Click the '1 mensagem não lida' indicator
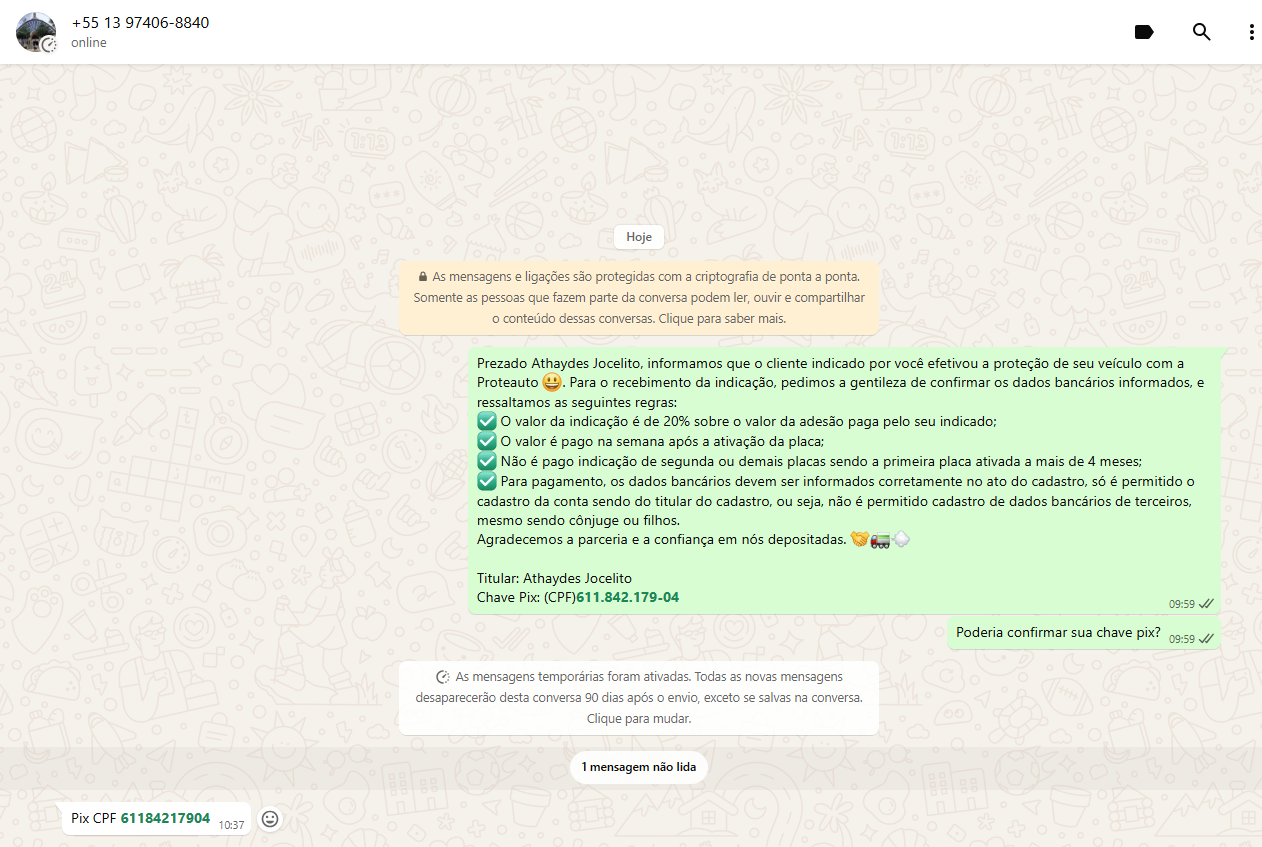The width and height of the screenshot is (1262, 847). point(638,767)
